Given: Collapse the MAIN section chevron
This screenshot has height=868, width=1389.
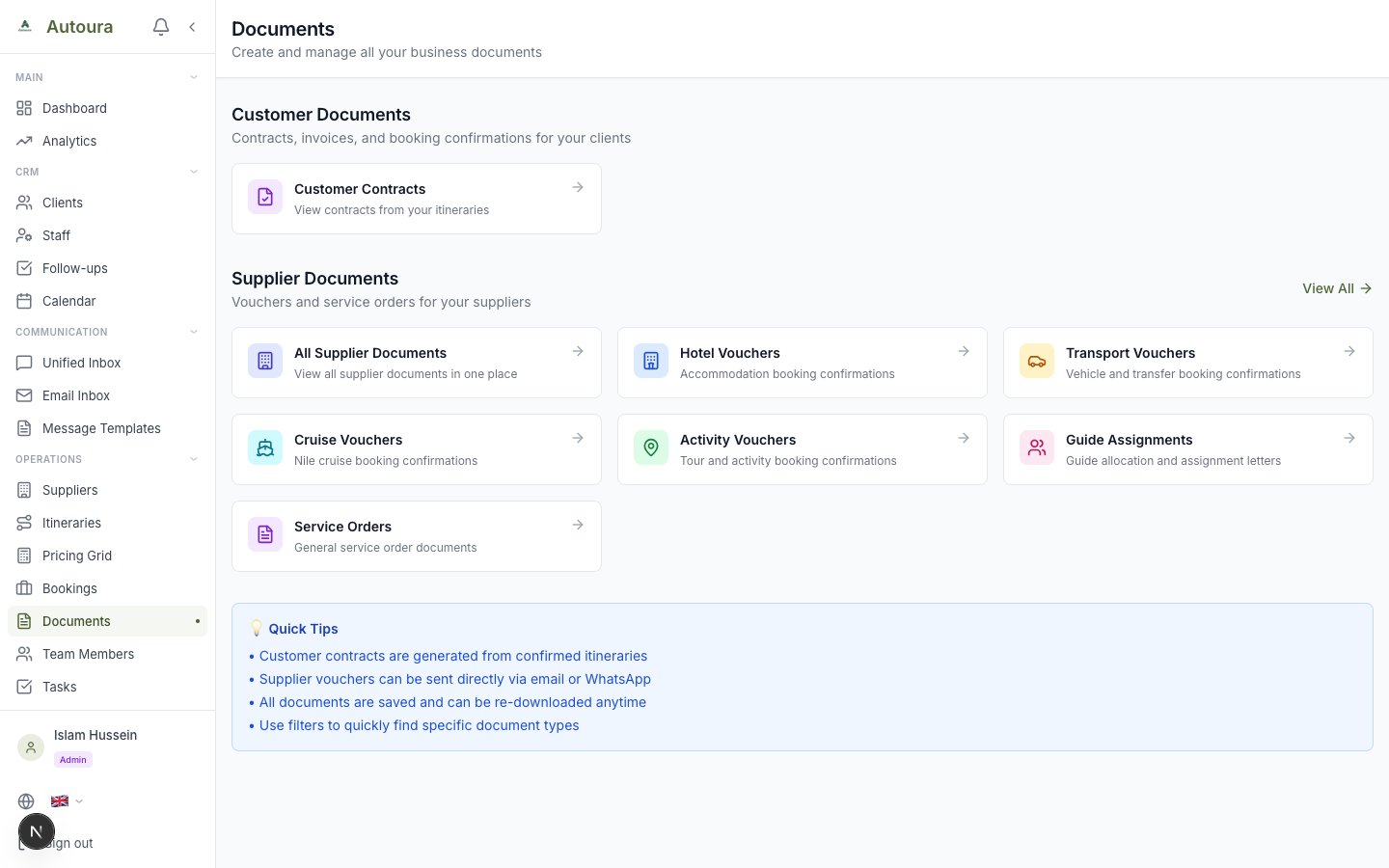Looking at the screenshot, I should tap(194, 77).
